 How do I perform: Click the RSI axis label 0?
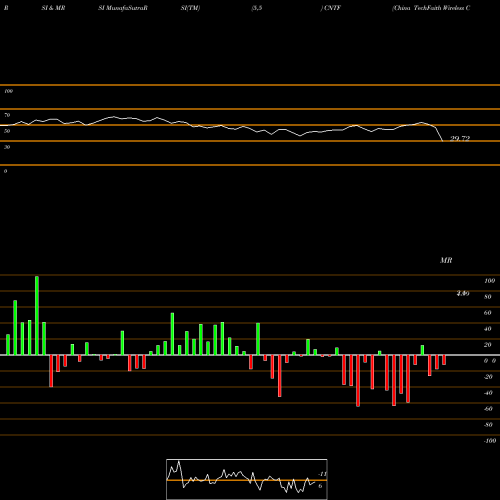click(x=5, y=171)
